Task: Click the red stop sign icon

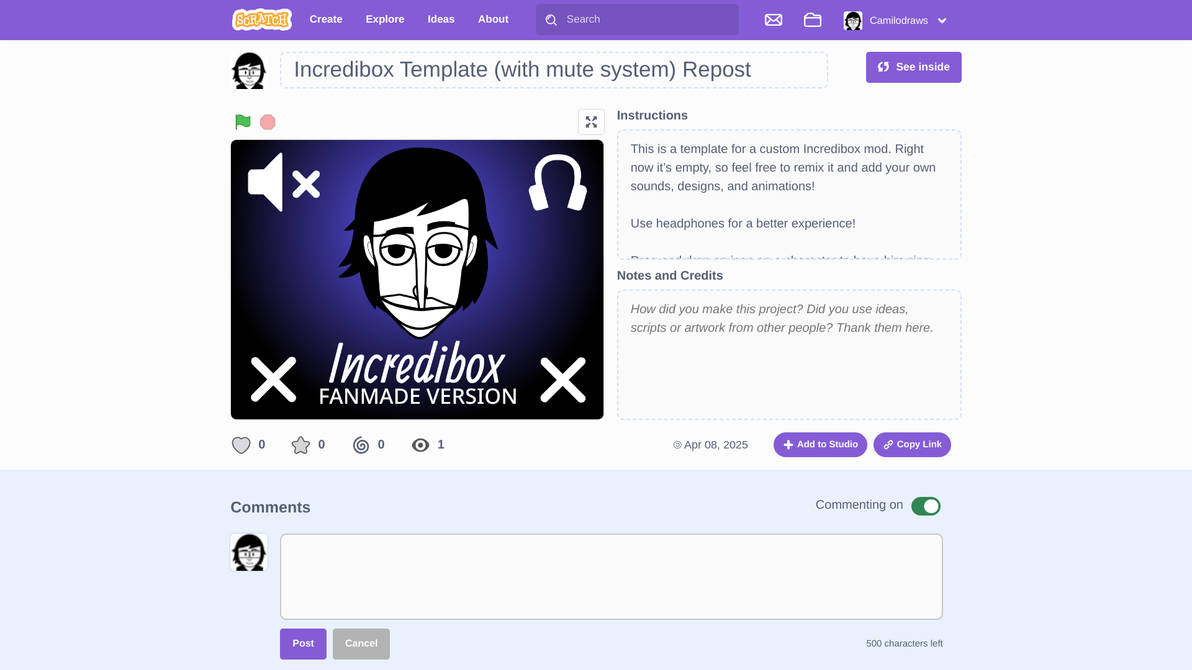Action: tap(267, 121)
